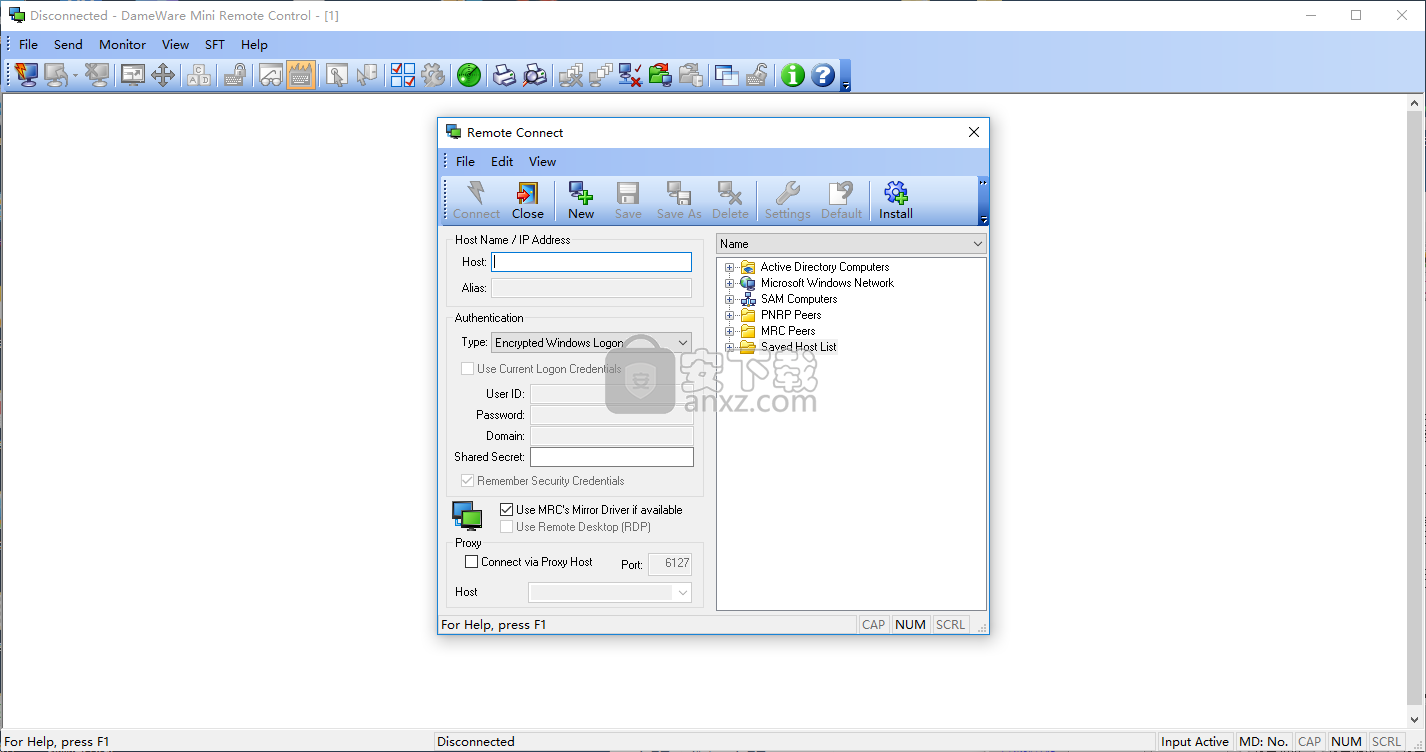Expand Active Directory Computers node
The width and height of the screenshot is (1426, 752).
coord(730,267)
